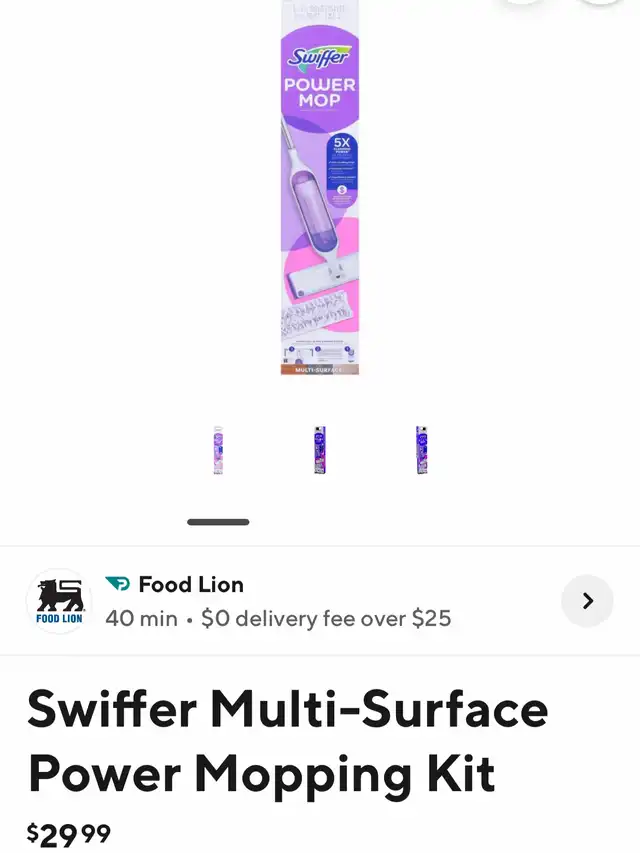Viewport: 640px width, 853px height.
Task: Tap the POWER MOP text on box
Action: 319,92
